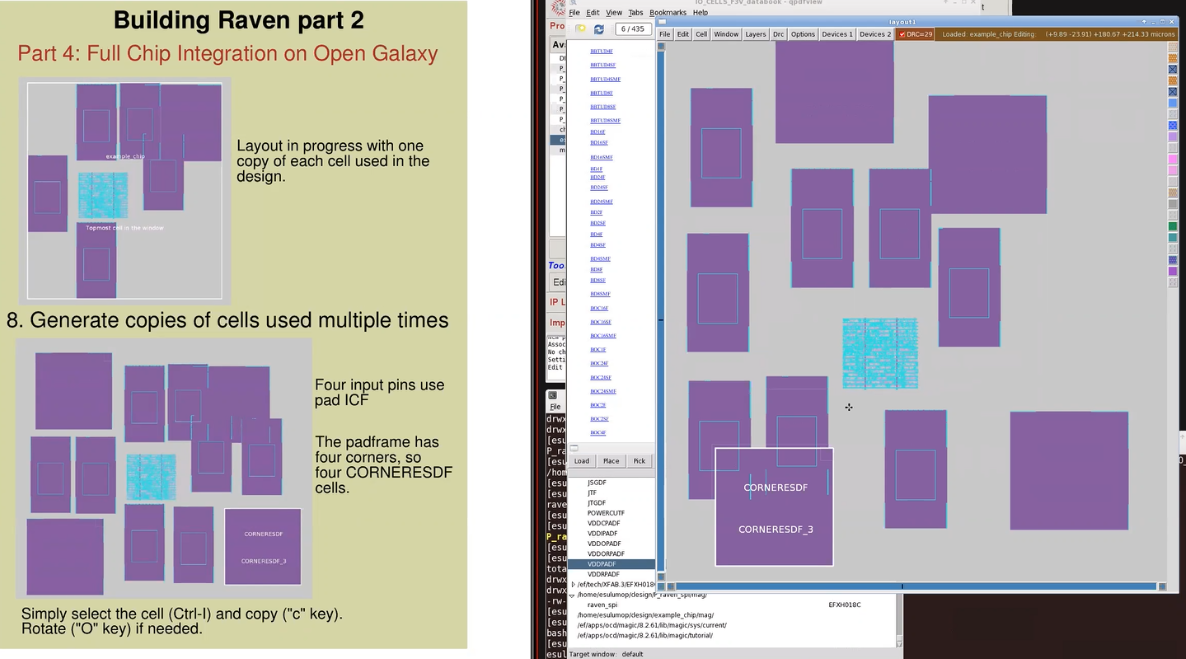Click the refresh icon in the qpdfview toolbar
Viewport: 1186px width, 659px height.
click(x=599, y=28)
